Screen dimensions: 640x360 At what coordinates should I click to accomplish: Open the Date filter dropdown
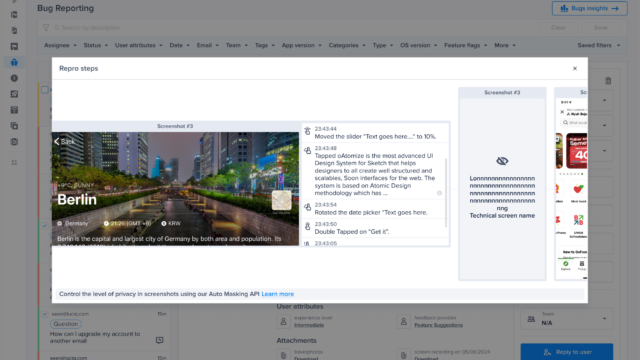tap(180, 45)
